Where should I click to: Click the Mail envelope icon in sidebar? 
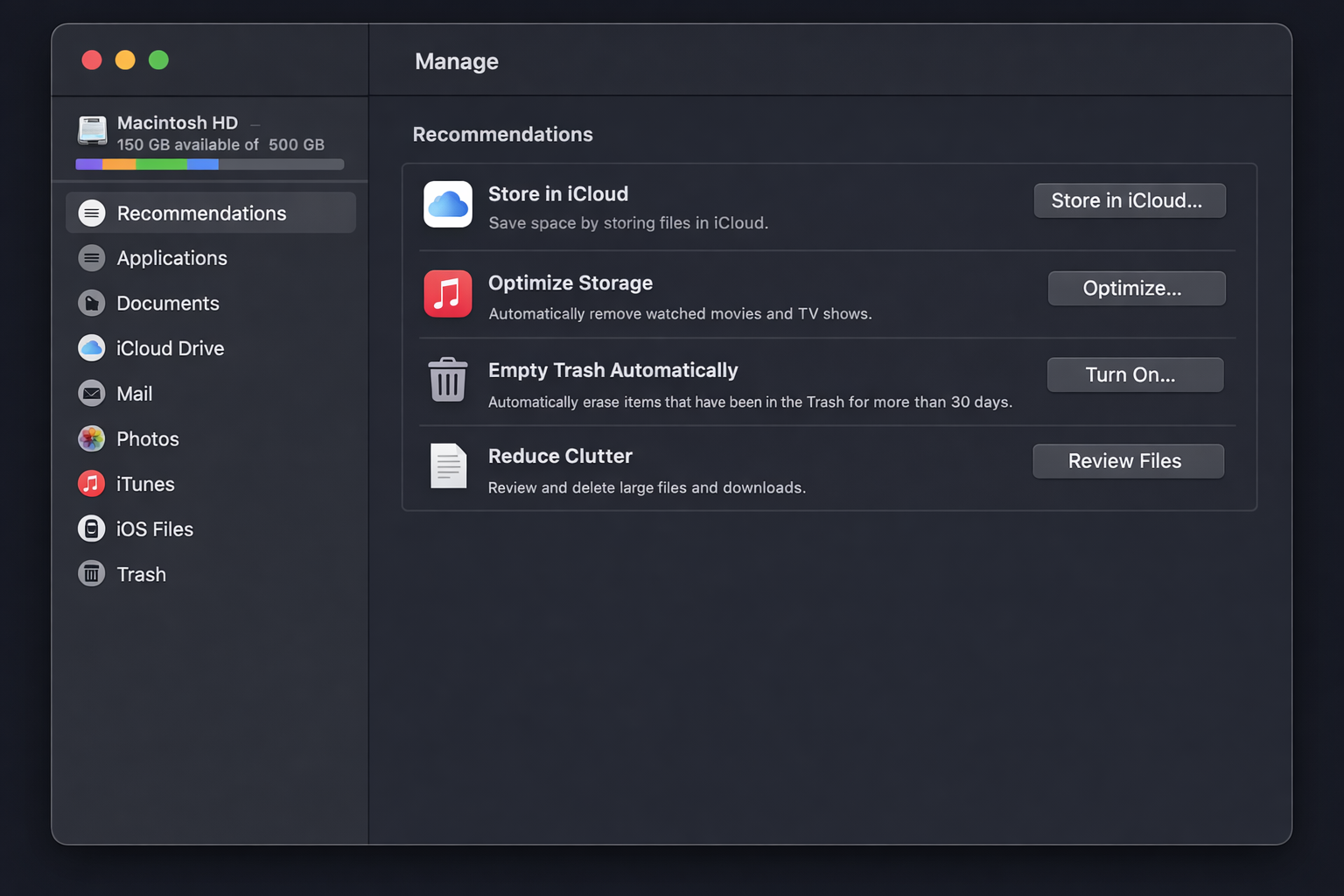point(92,394)
